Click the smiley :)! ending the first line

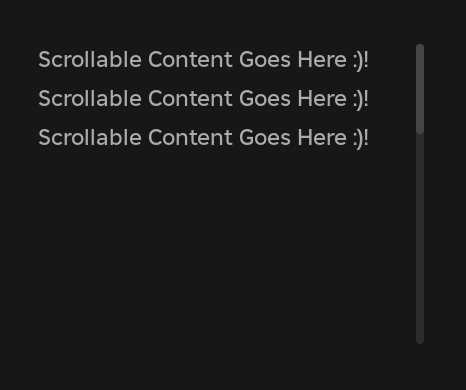coord(361,61)
